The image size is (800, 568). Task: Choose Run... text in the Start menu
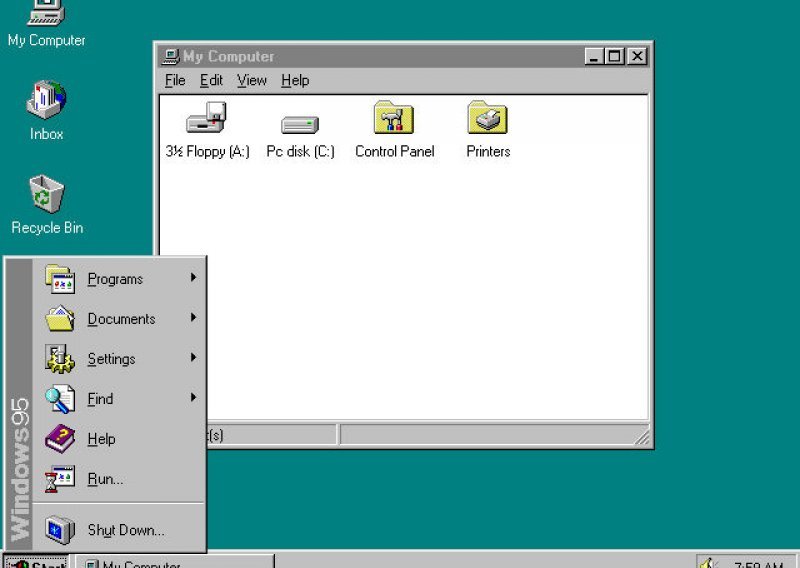coord(105,479)
